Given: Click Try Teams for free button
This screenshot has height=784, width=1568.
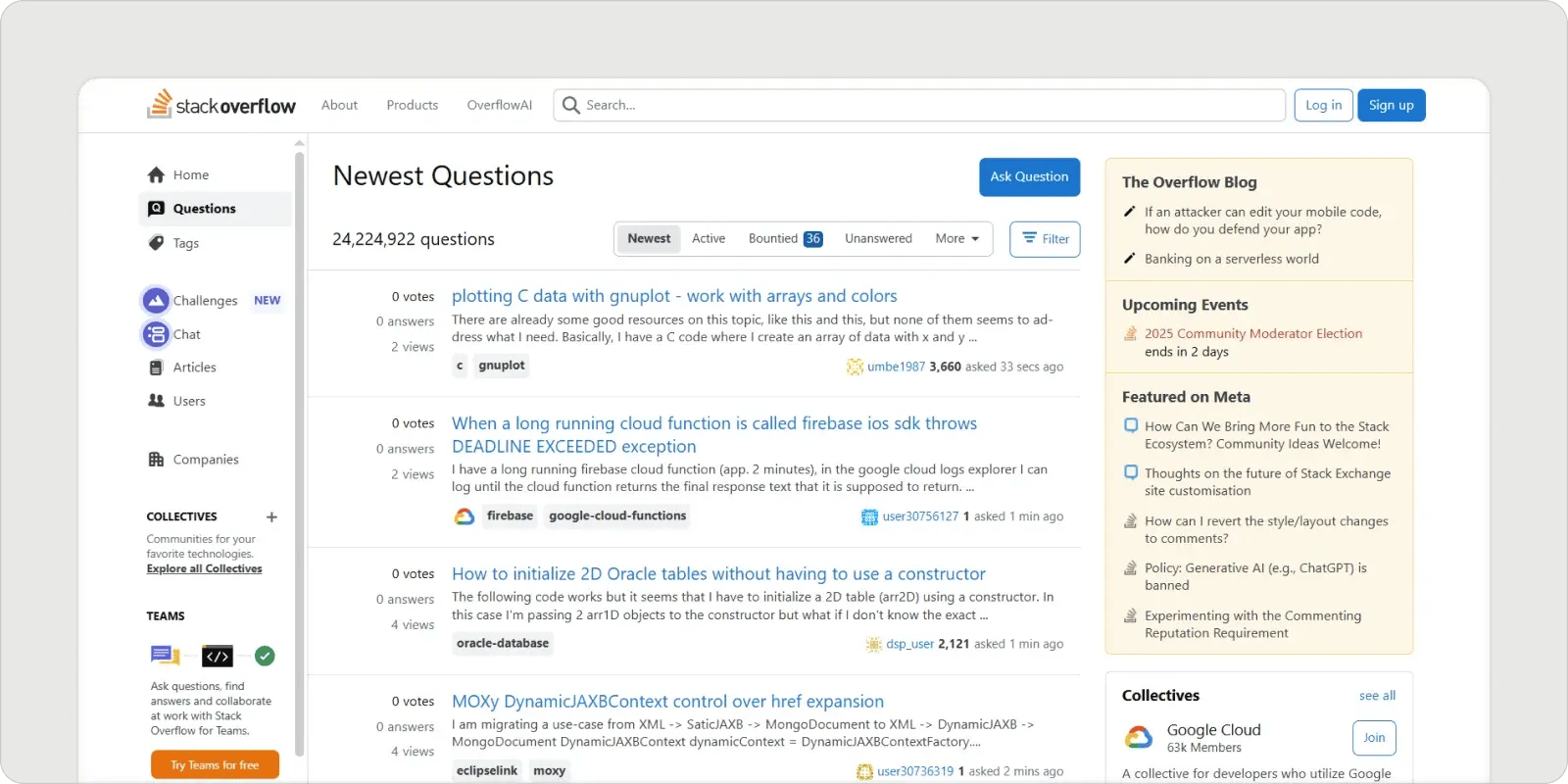Looking at the screenshot, I should pyautogui.click(x=215, y=764).
